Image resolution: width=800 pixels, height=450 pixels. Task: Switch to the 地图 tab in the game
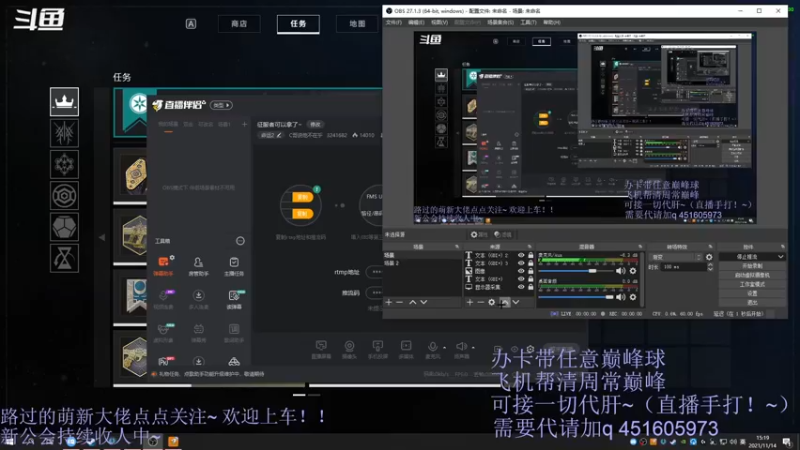click(357, 23)
